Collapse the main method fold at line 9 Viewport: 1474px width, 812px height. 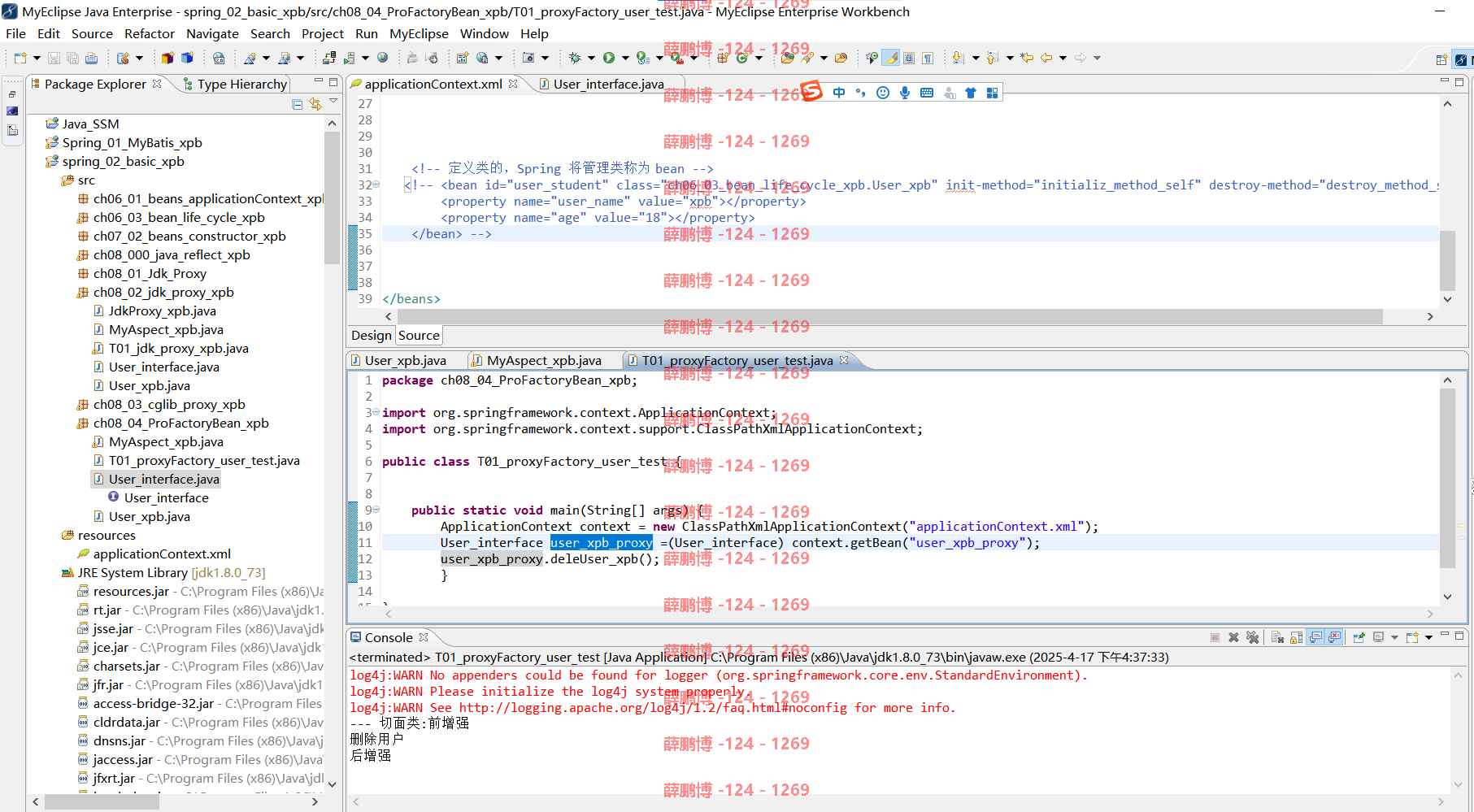point(376,510)
